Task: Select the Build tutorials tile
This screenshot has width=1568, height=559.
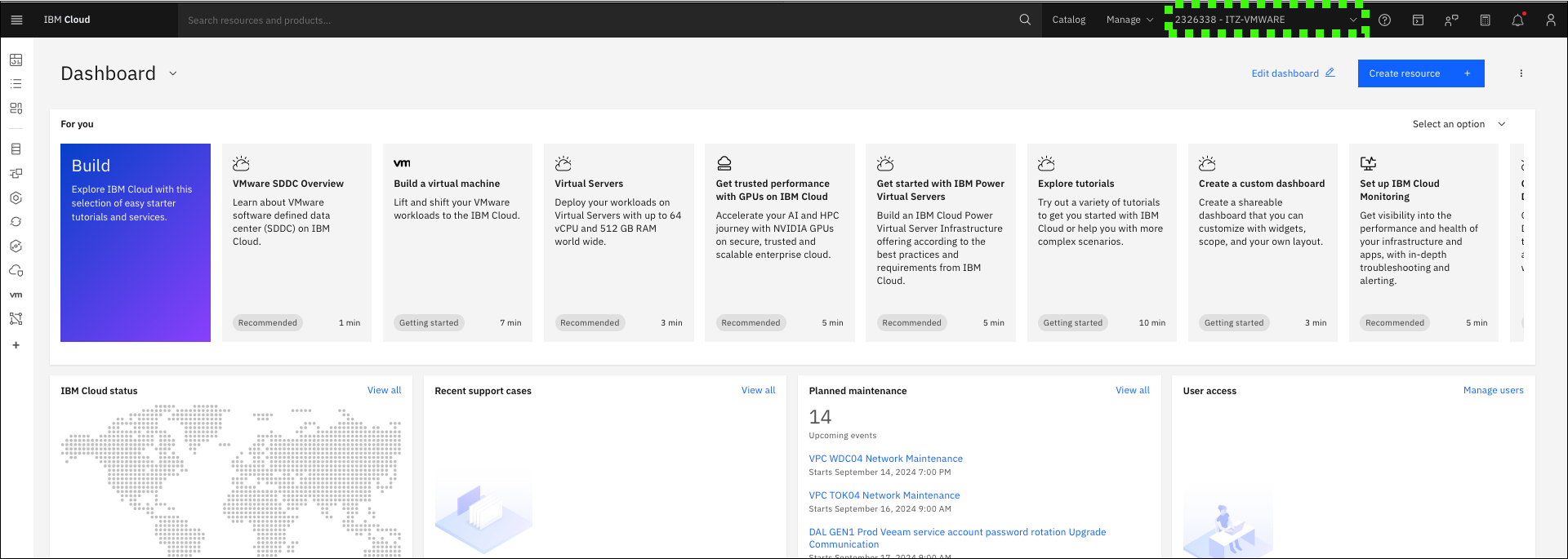Action: (136, 242)
